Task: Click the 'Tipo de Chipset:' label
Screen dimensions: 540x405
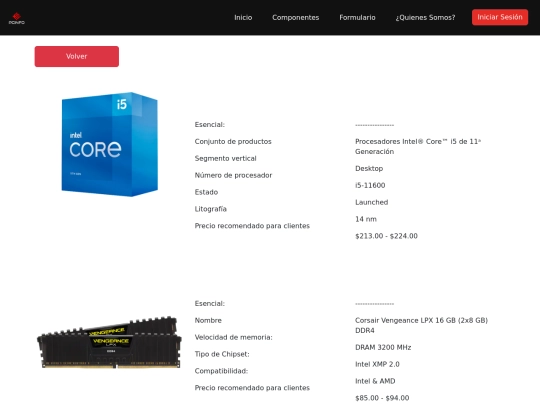Action: [x=222, y=354]
